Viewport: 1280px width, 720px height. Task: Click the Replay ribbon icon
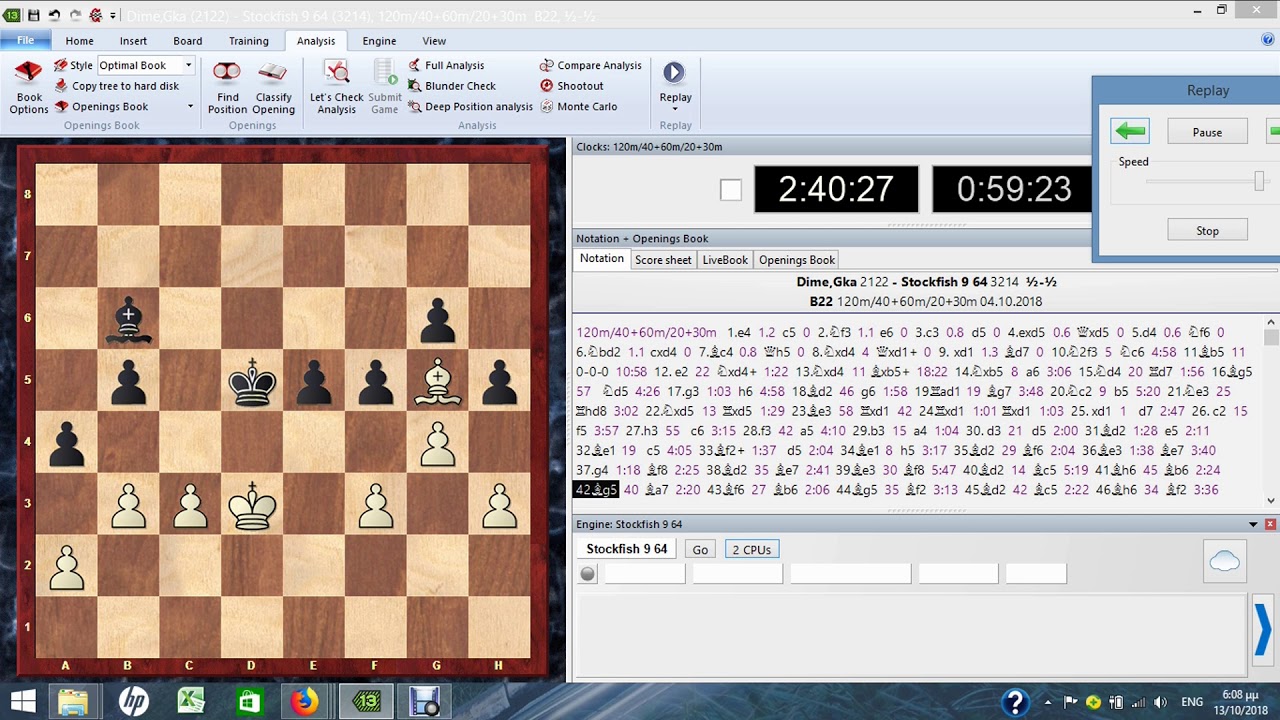tap(674, 72)
